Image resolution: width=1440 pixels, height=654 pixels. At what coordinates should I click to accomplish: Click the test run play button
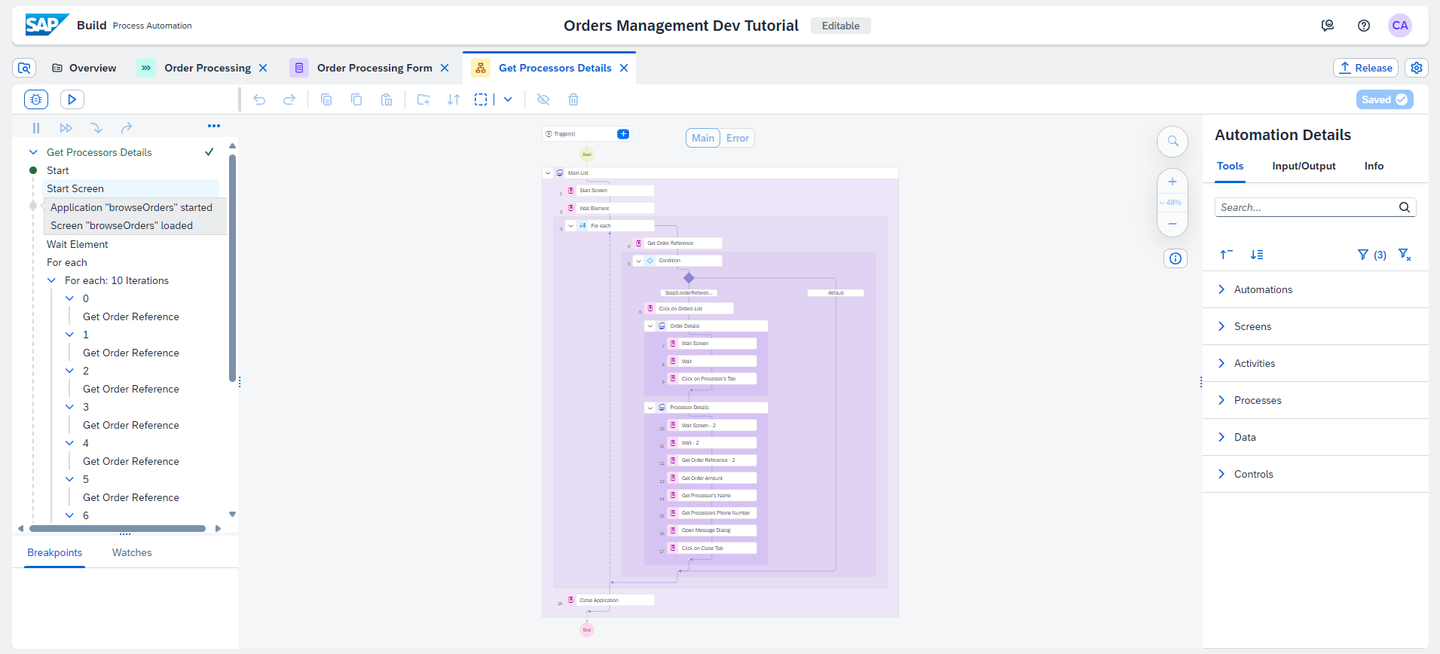coord(72,99)
